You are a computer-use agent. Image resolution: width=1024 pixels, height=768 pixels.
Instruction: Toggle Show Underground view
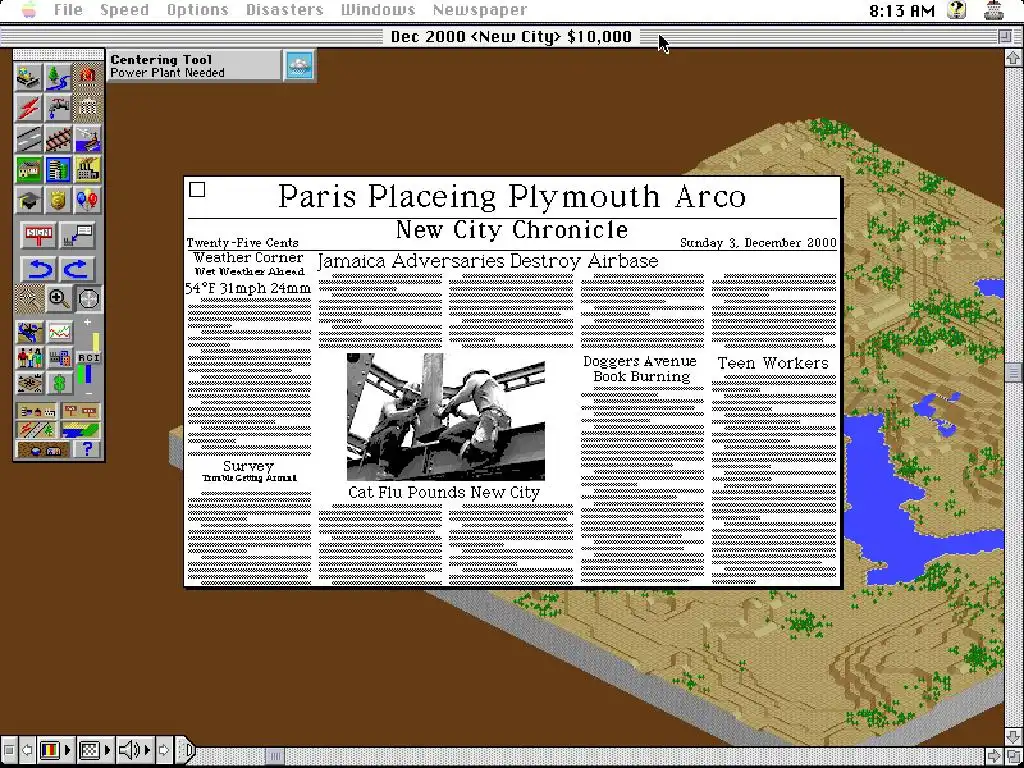point(43,449)
